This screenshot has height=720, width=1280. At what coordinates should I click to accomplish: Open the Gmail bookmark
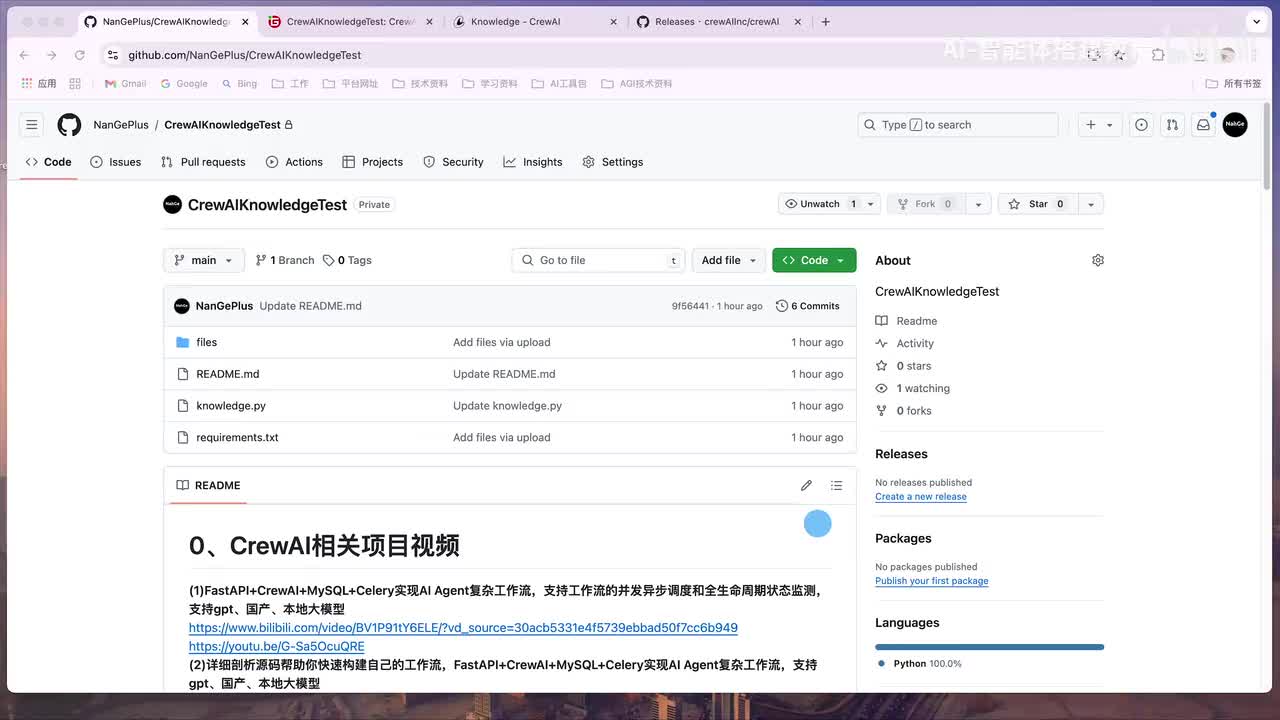[126, 84]
